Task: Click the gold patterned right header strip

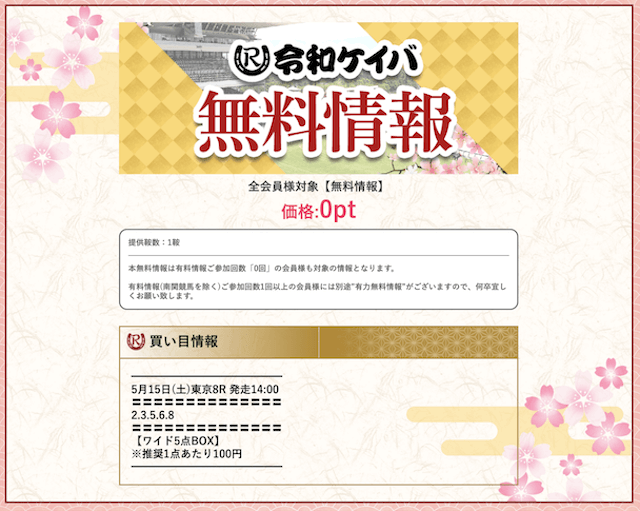Action: pos(418,342)
